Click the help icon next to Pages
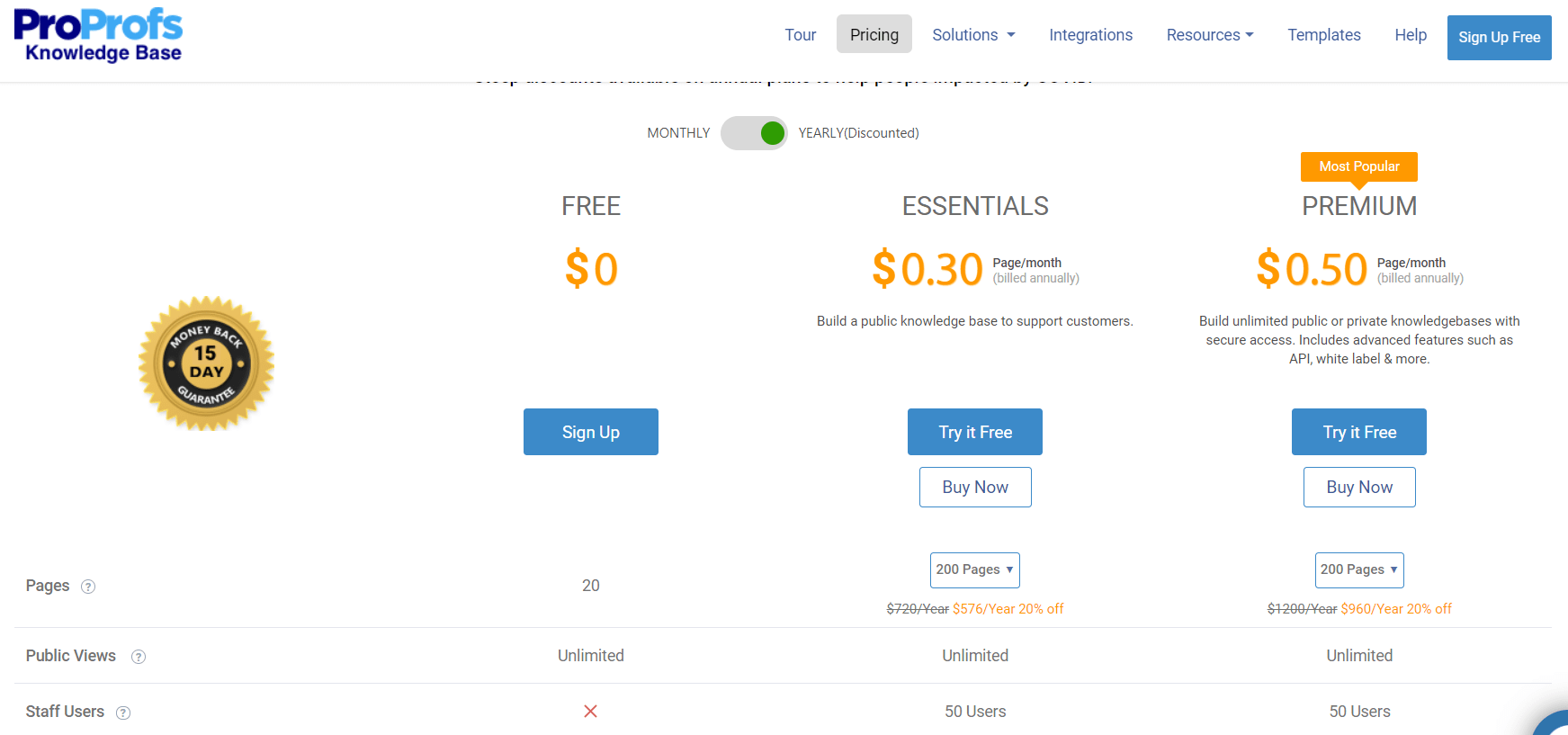The image size is (1568, 735). click(x=88, y=587)
